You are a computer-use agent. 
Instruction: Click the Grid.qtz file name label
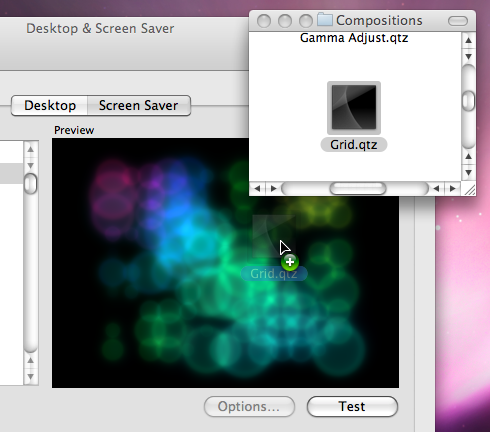[354, 145]
